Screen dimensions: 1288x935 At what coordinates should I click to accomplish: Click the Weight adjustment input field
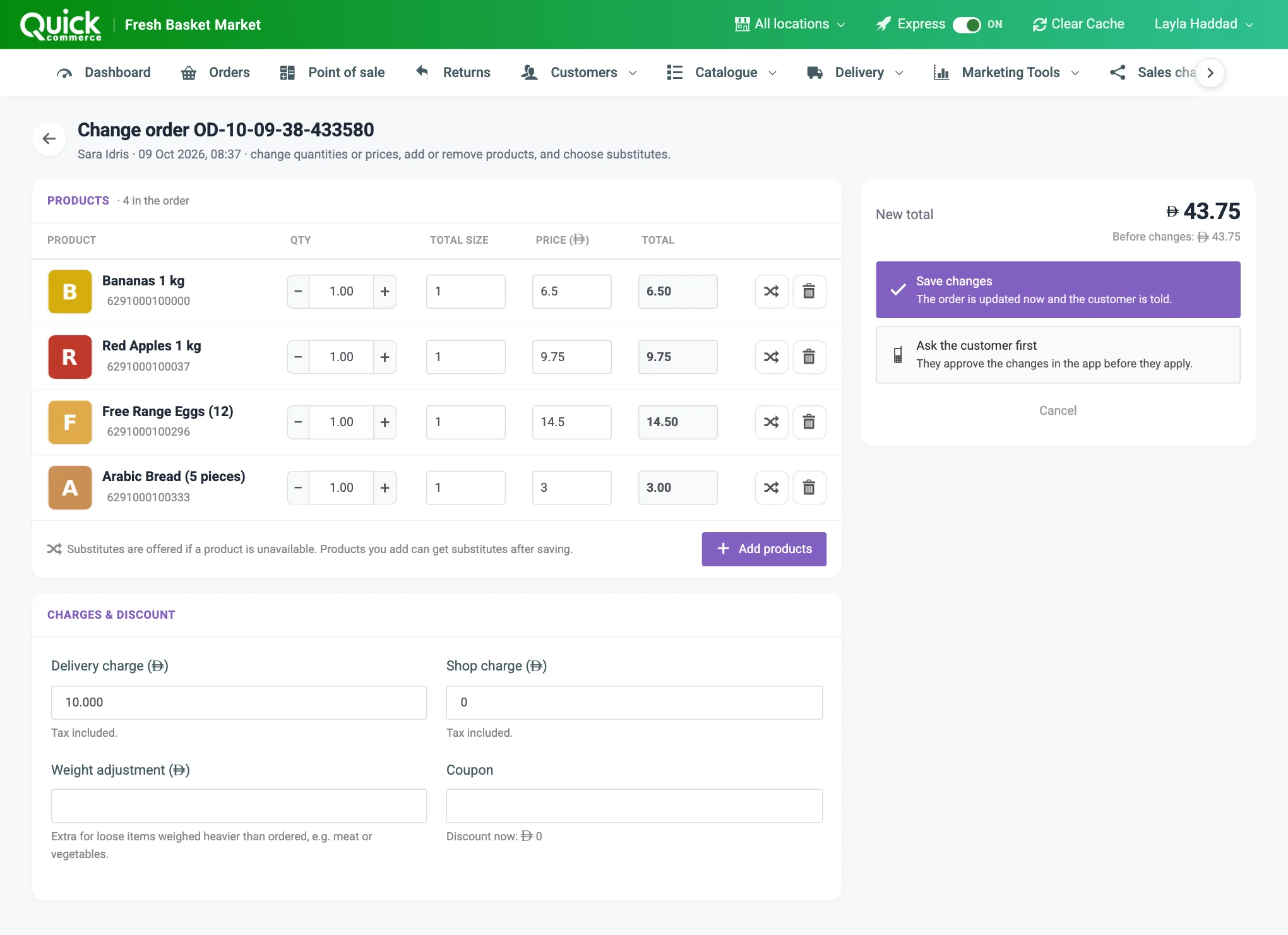click(239, 806)
